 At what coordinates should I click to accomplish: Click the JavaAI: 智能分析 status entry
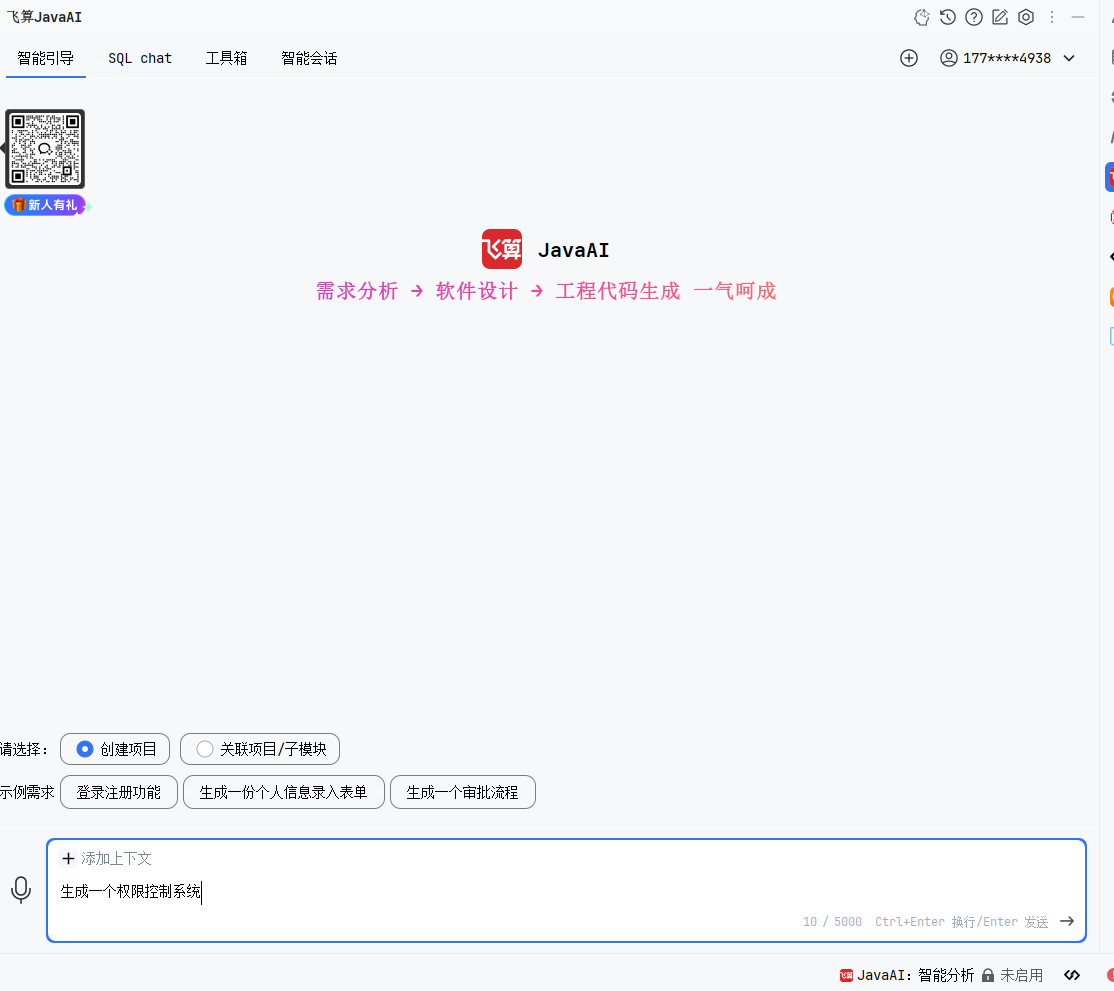907,975
